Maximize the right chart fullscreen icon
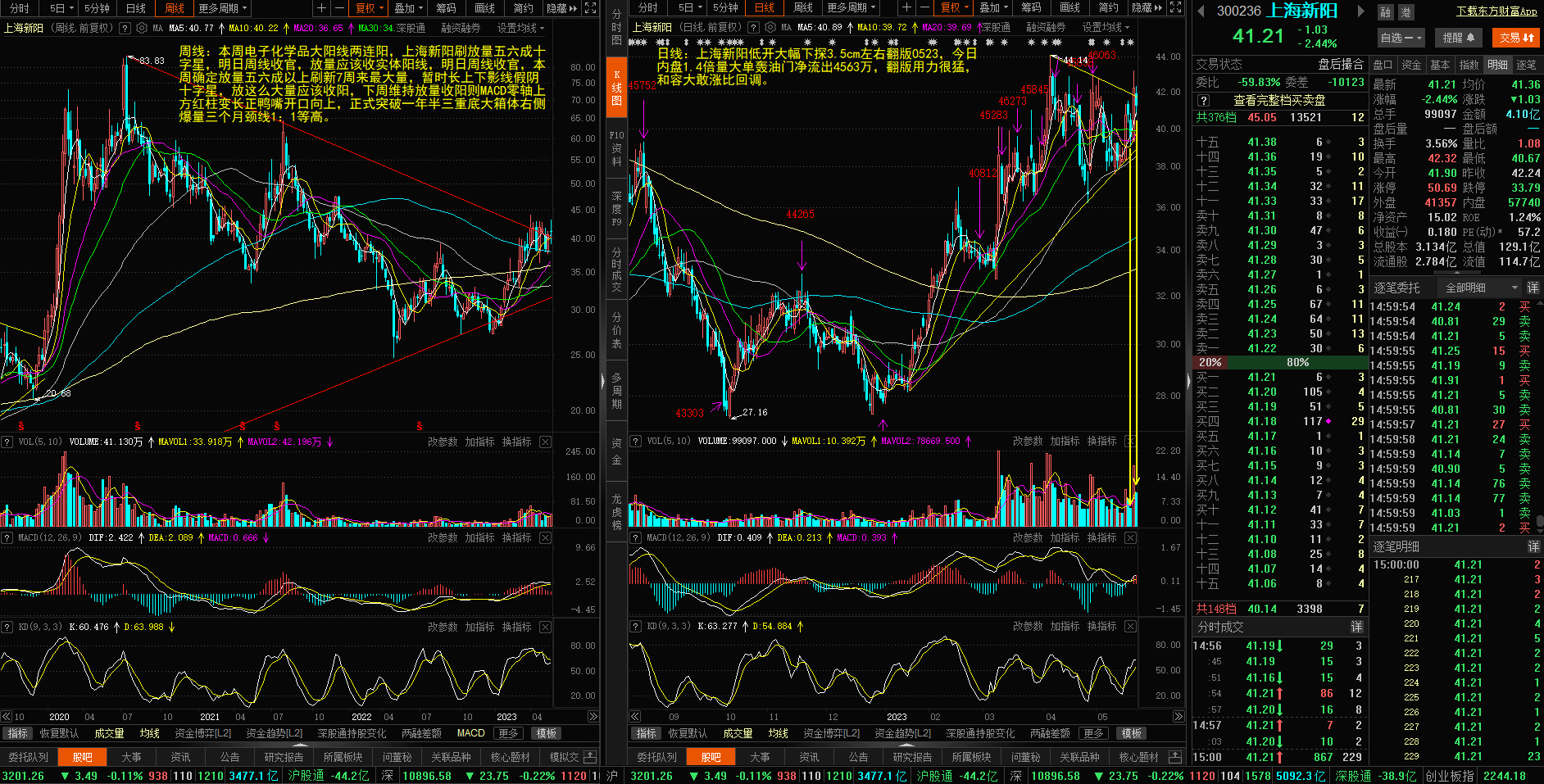This screenshot has width=1544, height=784. tap(1176, 8)
